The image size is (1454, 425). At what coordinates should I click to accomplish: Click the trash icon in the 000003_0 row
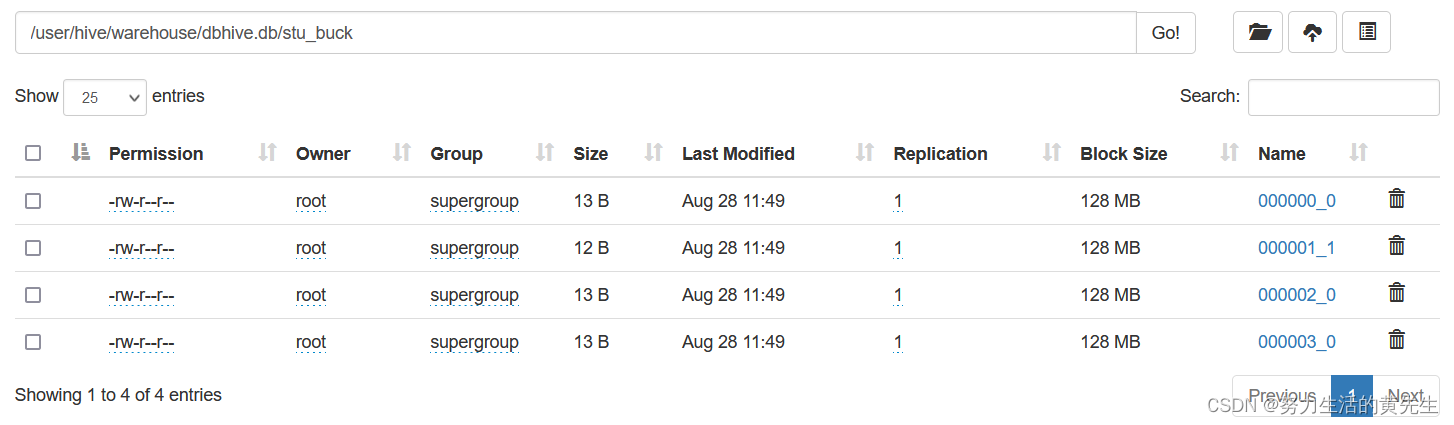pyautogui.click(x=1397, y=340)
